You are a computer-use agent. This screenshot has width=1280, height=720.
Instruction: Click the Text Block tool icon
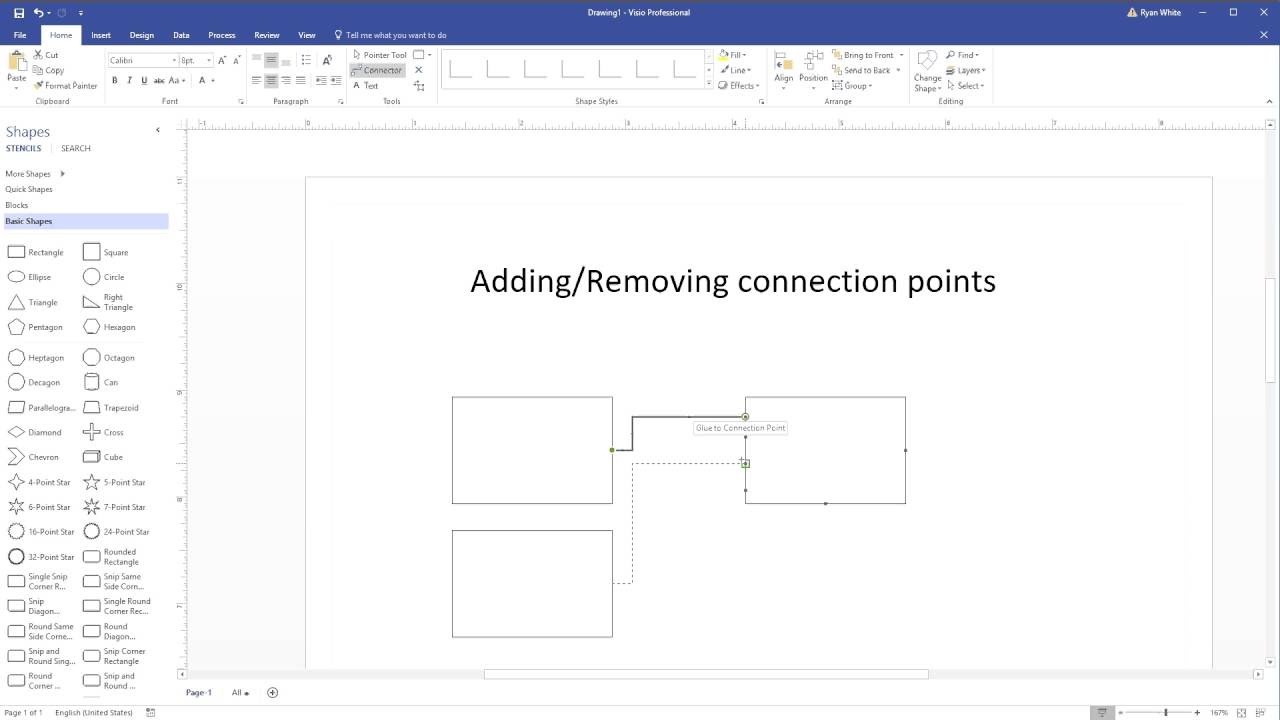tap(419, 86)
